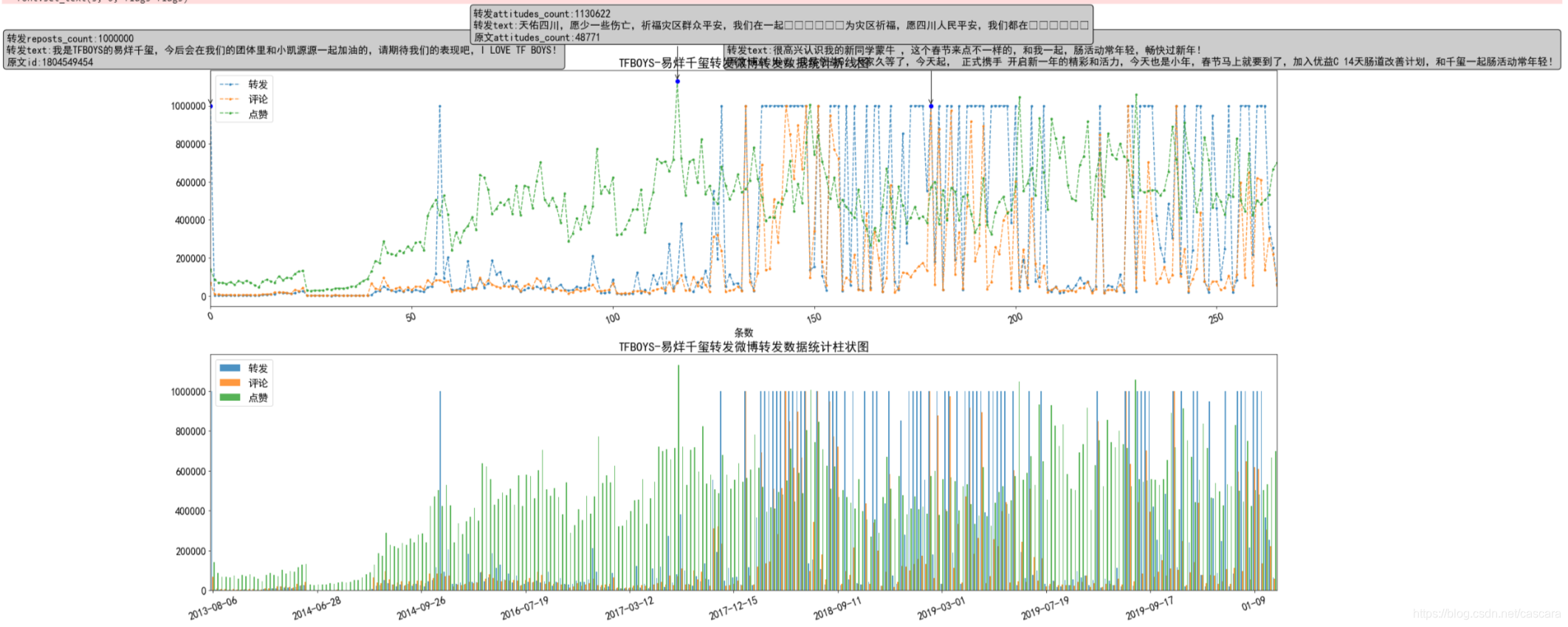
Task: Click the 600000 y-tick on the bar chart
Action: point(190,471)
